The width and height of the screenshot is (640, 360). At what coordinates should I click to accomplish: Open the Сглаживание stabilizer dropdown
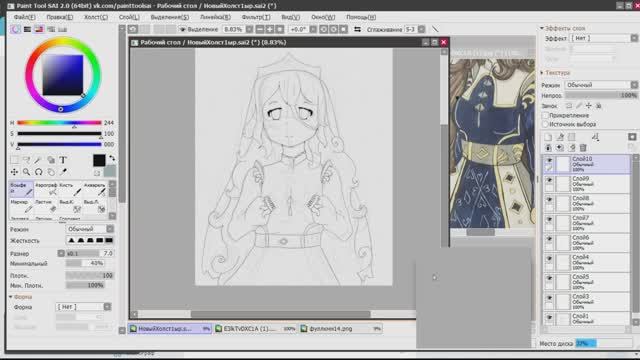coord(421,29)
